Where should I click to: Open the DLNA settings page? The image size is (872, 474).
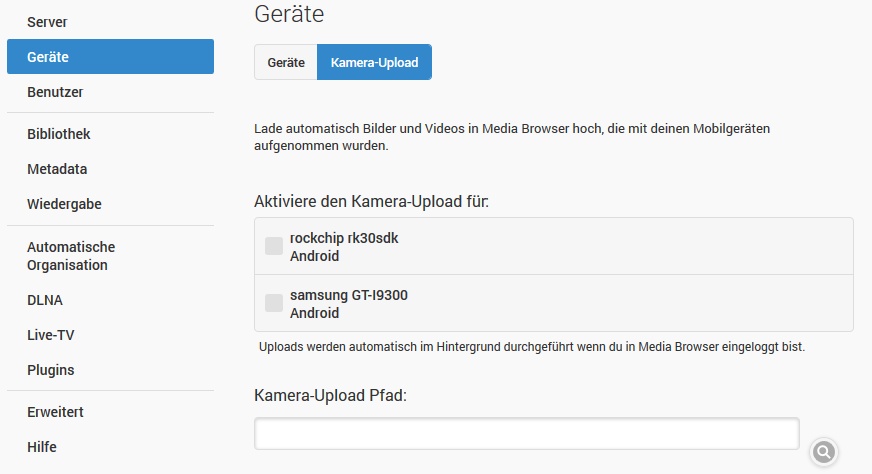(45, 300)
